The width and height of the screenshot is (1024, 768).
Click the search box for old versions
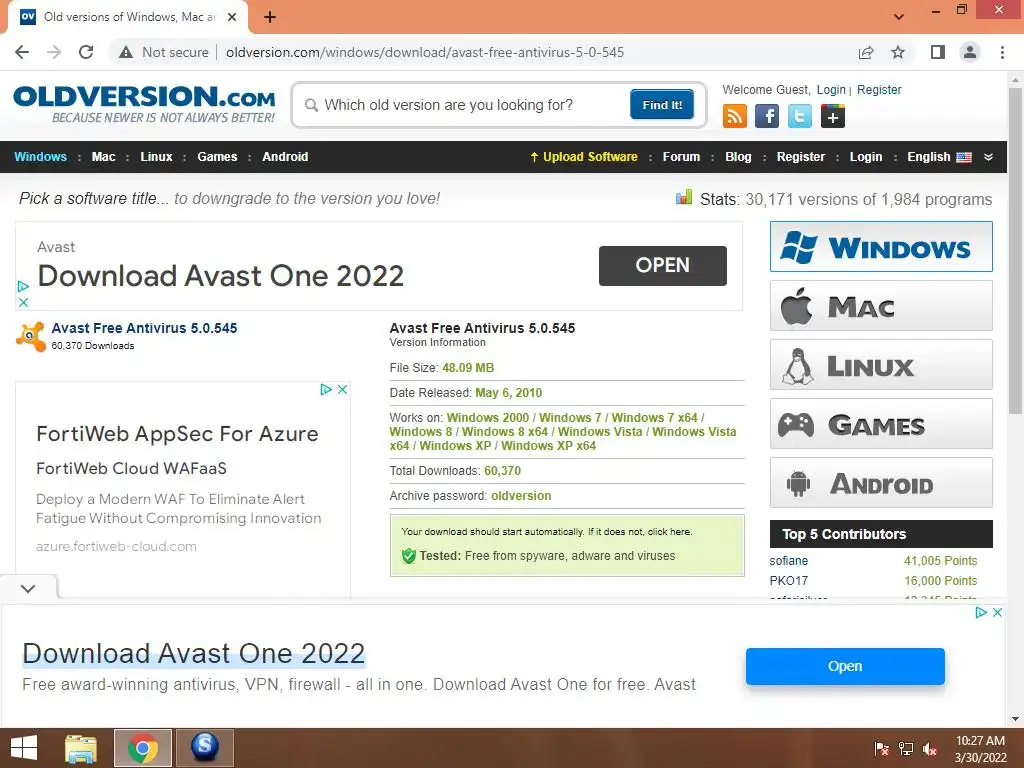tap(464, 105)
